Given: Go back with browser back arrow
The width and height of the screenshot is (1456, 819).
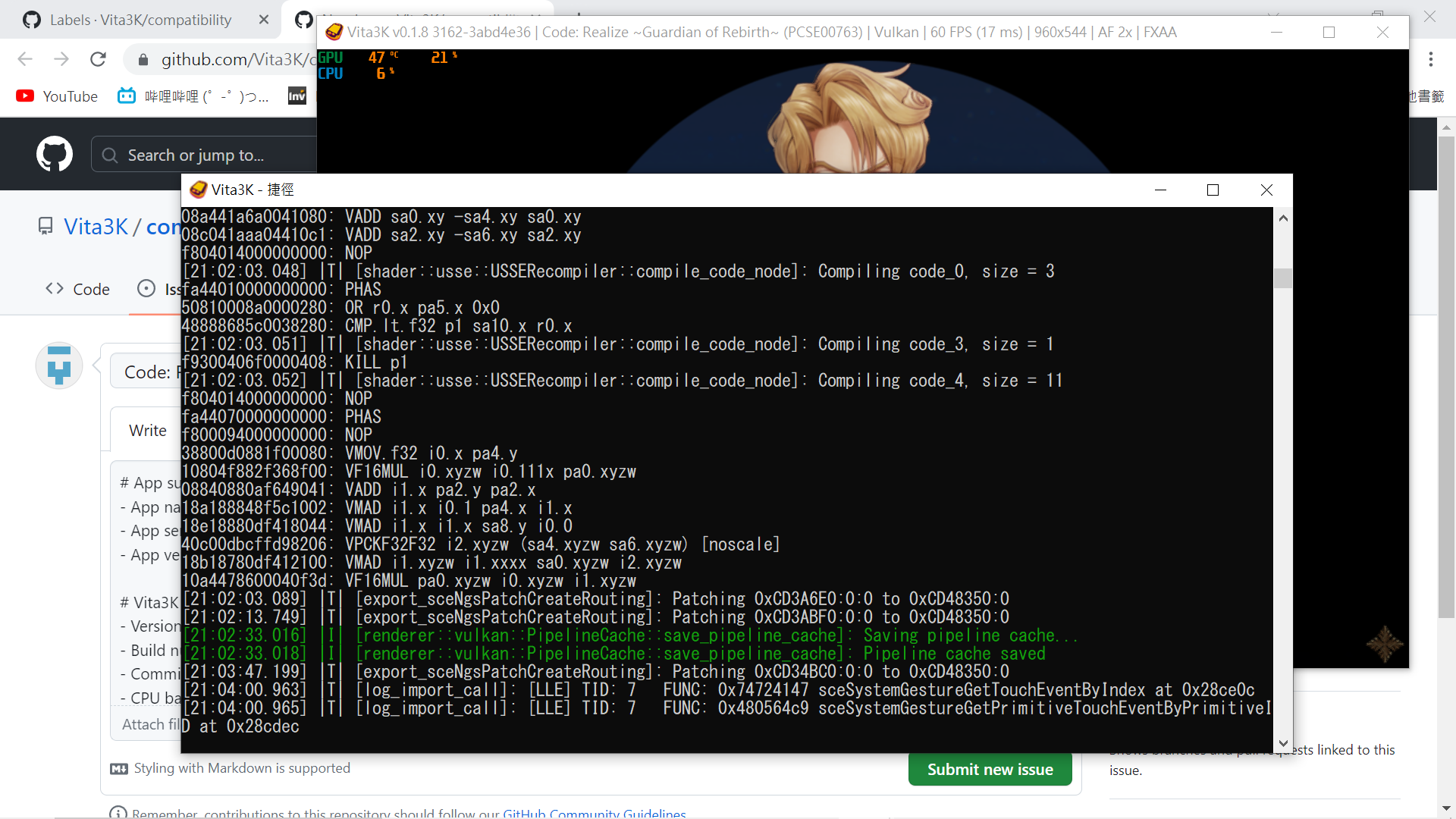Looking at the screenshot, I should pos(25,59).
